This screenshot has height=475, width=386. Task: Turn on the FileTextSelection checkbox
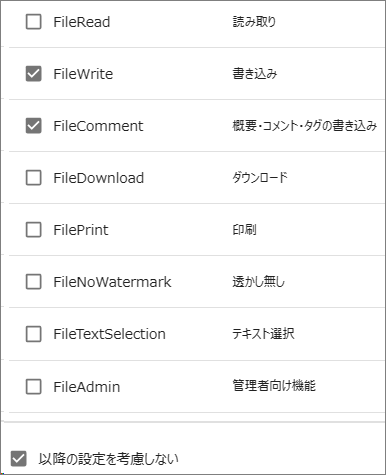coord(34,334)
